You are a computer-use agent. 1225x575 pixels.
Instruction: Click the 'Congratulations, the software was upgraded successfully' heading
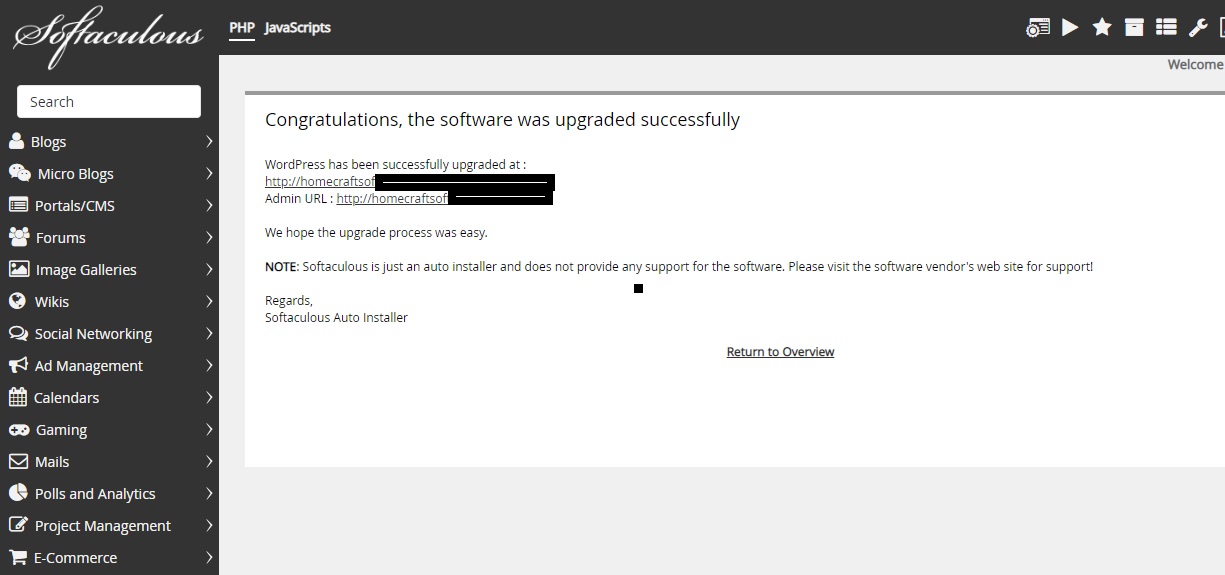click(502, 120)
